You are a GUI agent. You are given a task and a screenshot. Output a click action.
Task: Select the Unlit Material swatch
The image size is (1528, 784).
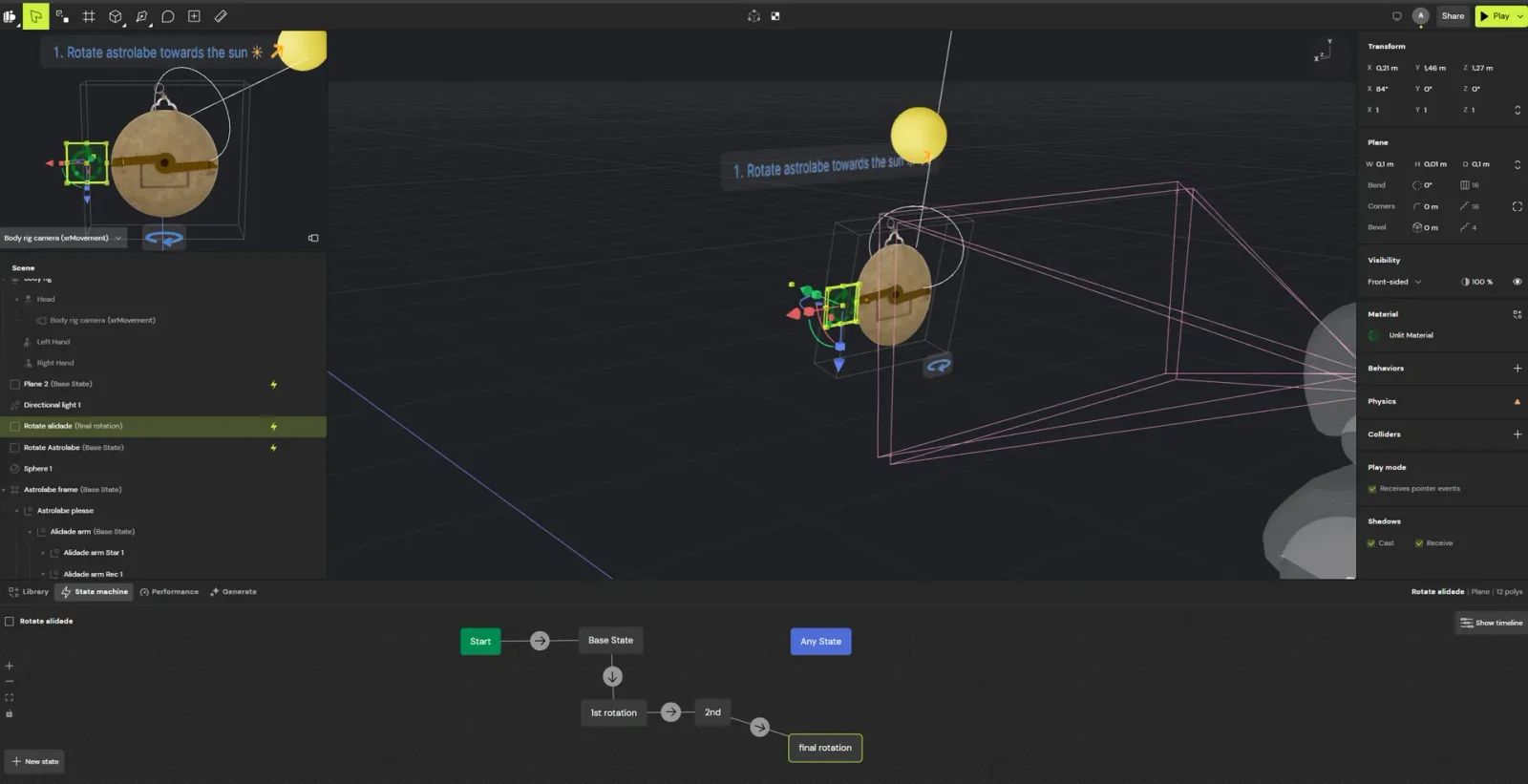pos(1374,335)
